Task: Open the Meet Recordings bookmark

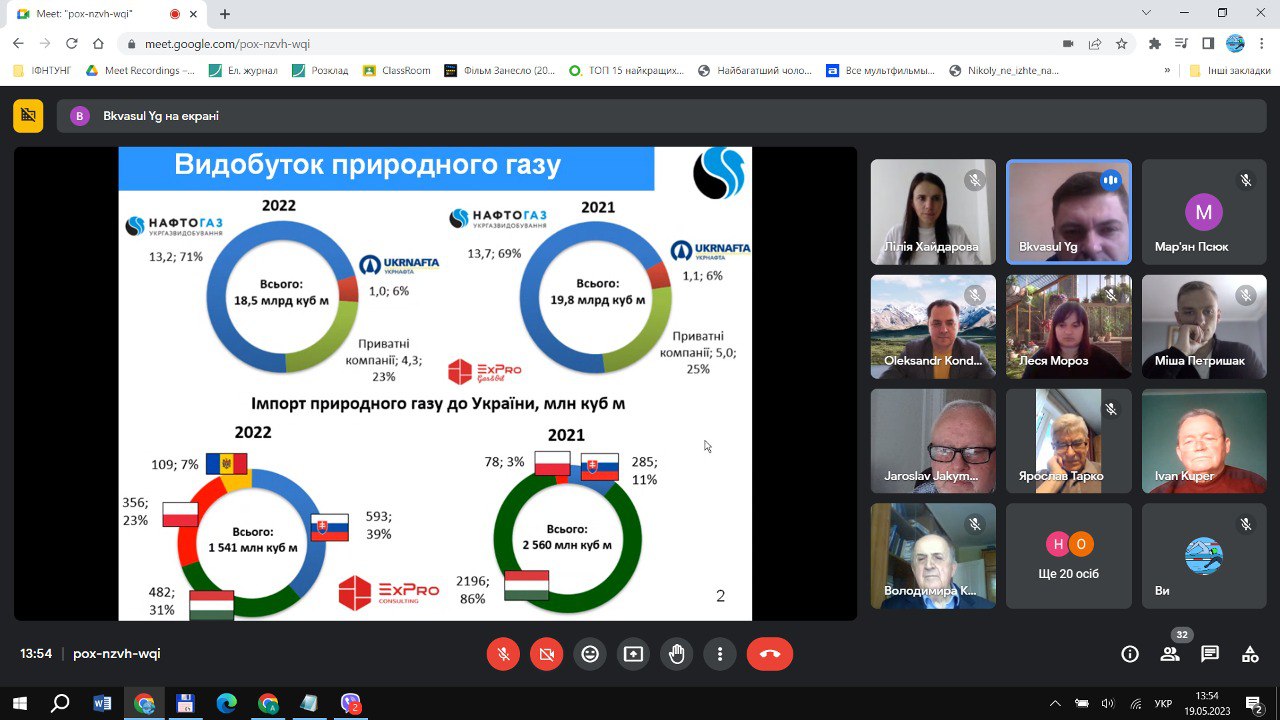Action: [140, 71]
